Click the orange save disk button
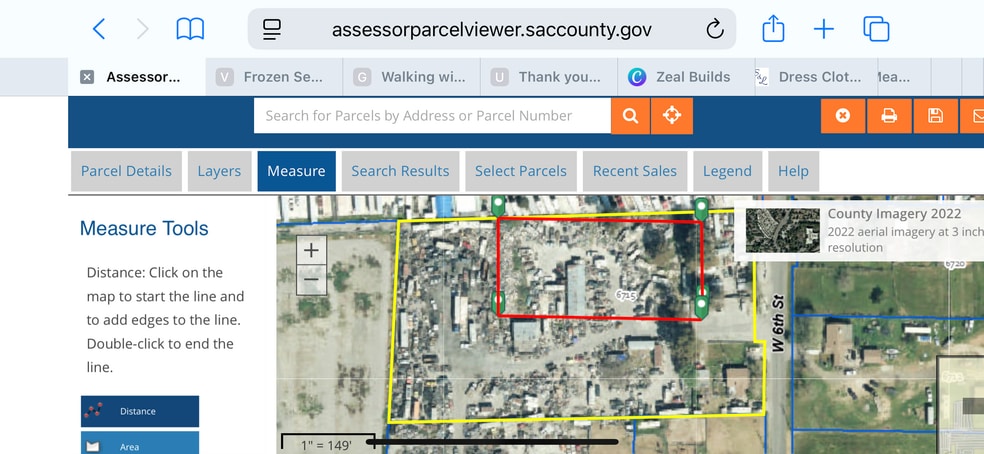Image resolution: width=984 pixels, height=454 pixels. point(935,116)
